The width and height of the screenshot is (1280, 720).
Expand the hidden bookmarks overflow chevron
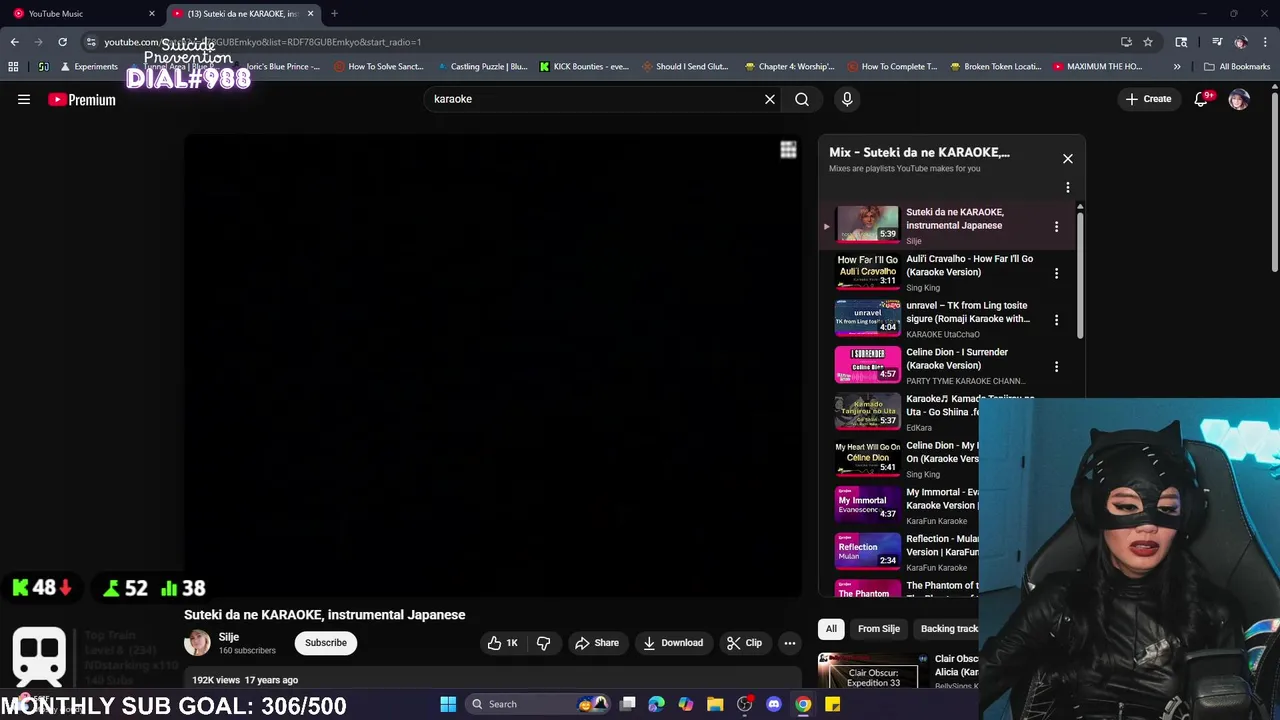[1177, 67]
